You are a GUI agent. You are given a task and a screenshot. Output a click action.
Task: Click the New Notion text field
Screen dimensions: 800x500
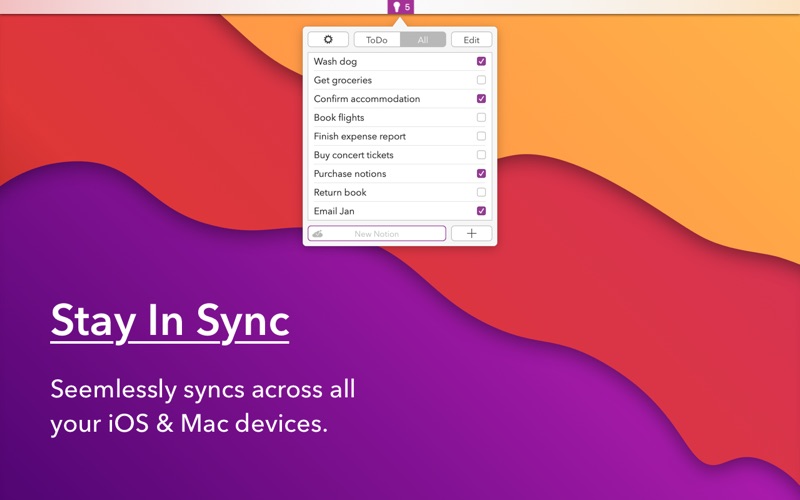click(377, 234)
